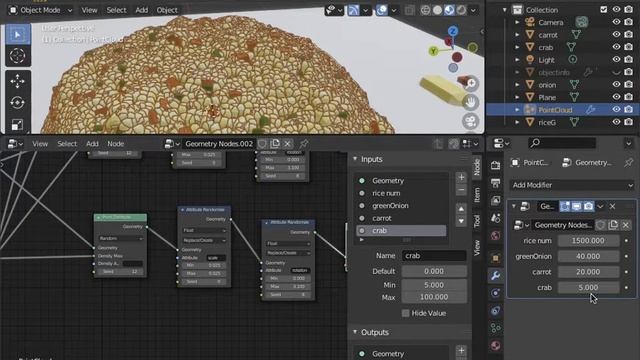Open viewport overlays dropdown arrow
Image resolution: width=640 pixels, height=360 pixels.
click(x=393, y=10)
